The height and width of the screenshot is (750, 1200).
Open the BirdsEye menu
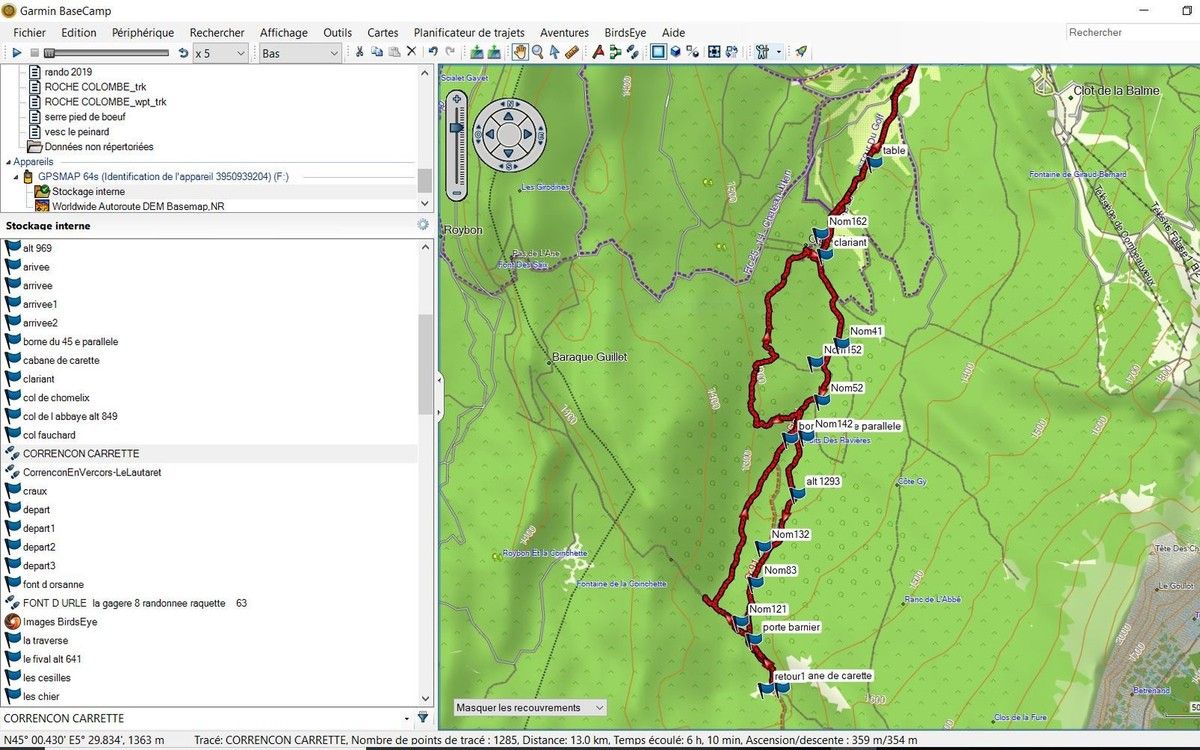(x=625, y=33)
